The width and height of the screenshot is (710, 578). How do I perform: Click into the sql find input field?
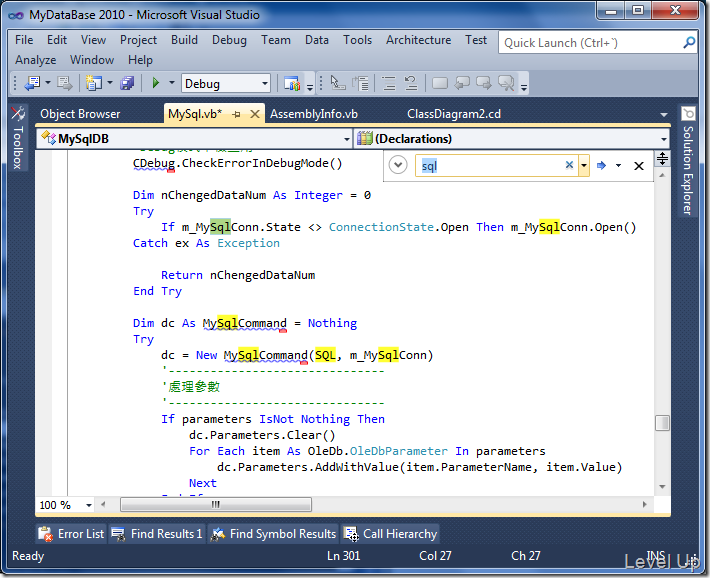[489, 165]
